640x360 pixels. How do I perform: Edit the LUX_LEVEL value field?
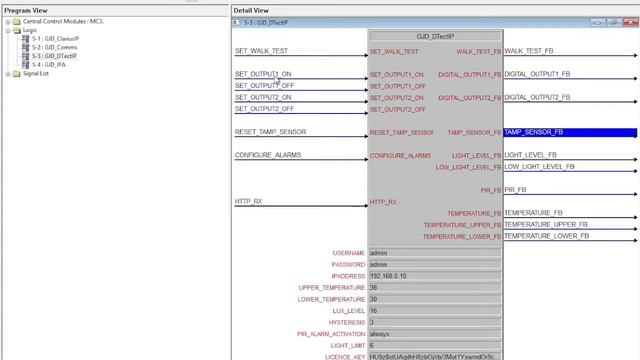[x=435, y=311]
